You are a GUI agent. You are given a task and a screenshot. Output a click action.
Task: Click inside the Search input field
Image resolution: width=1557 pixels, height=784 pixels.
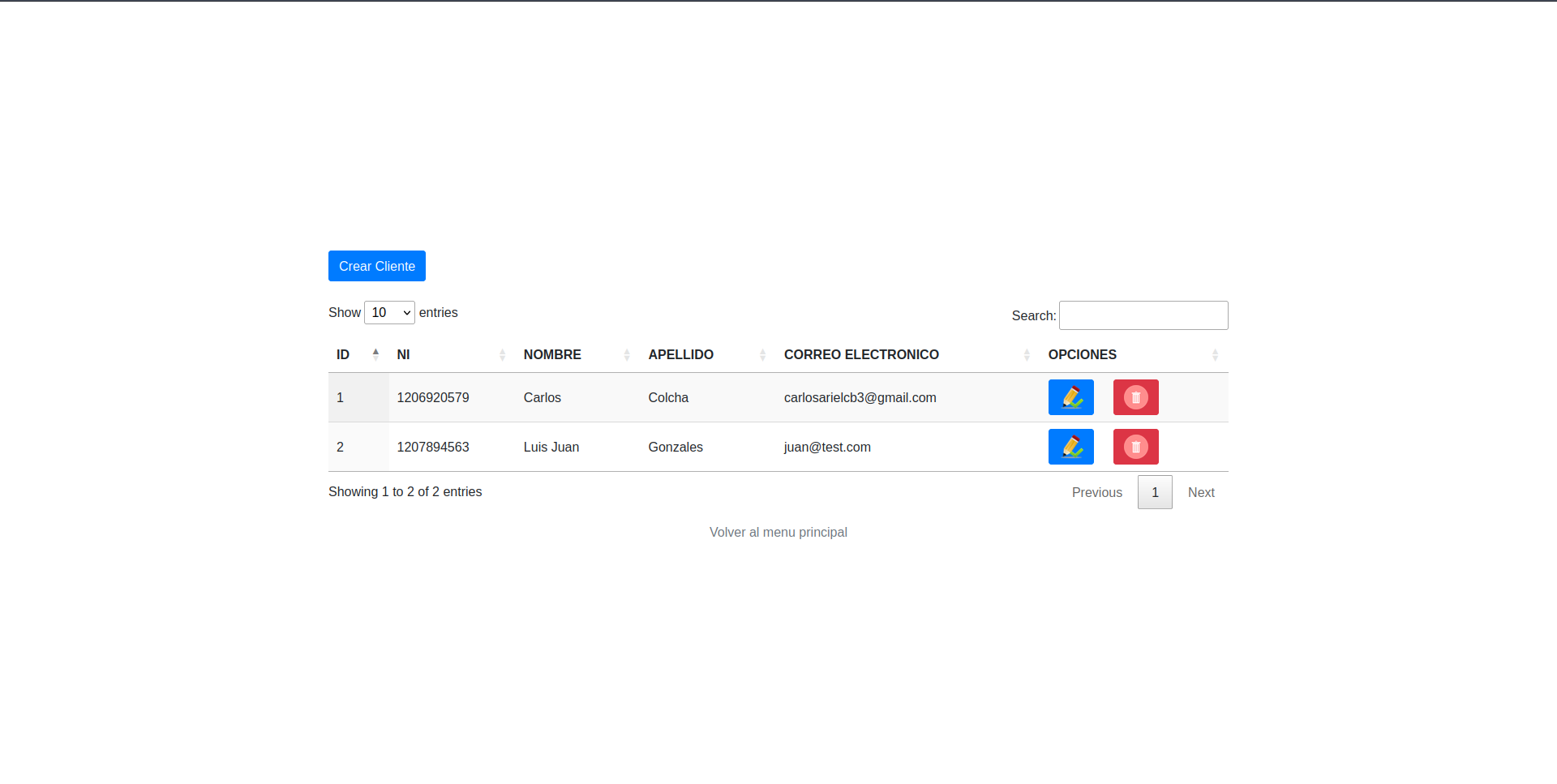[1143, 315]
